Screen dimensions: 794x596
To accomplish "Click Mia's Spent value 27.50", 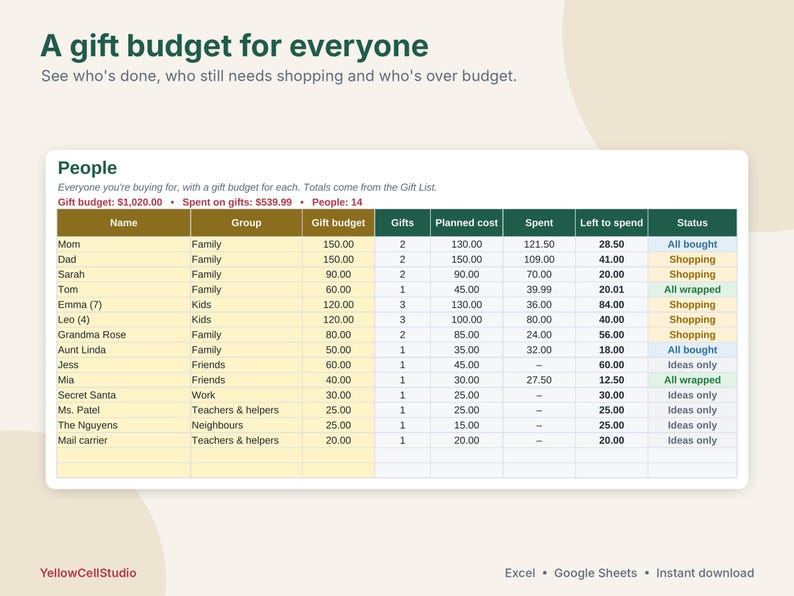I will [x=539, y=380].
